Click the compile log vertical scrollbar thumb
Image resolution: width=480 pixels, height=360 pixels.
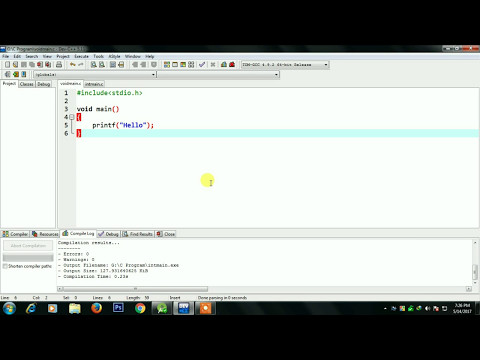coord(475,272)
